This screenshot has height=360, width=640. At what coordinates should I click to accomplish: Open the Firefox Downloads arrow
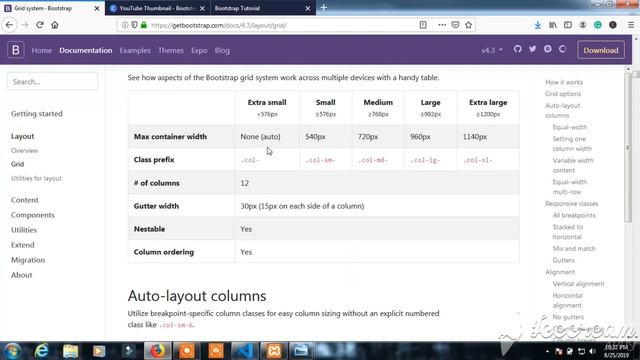coord(538,25)
